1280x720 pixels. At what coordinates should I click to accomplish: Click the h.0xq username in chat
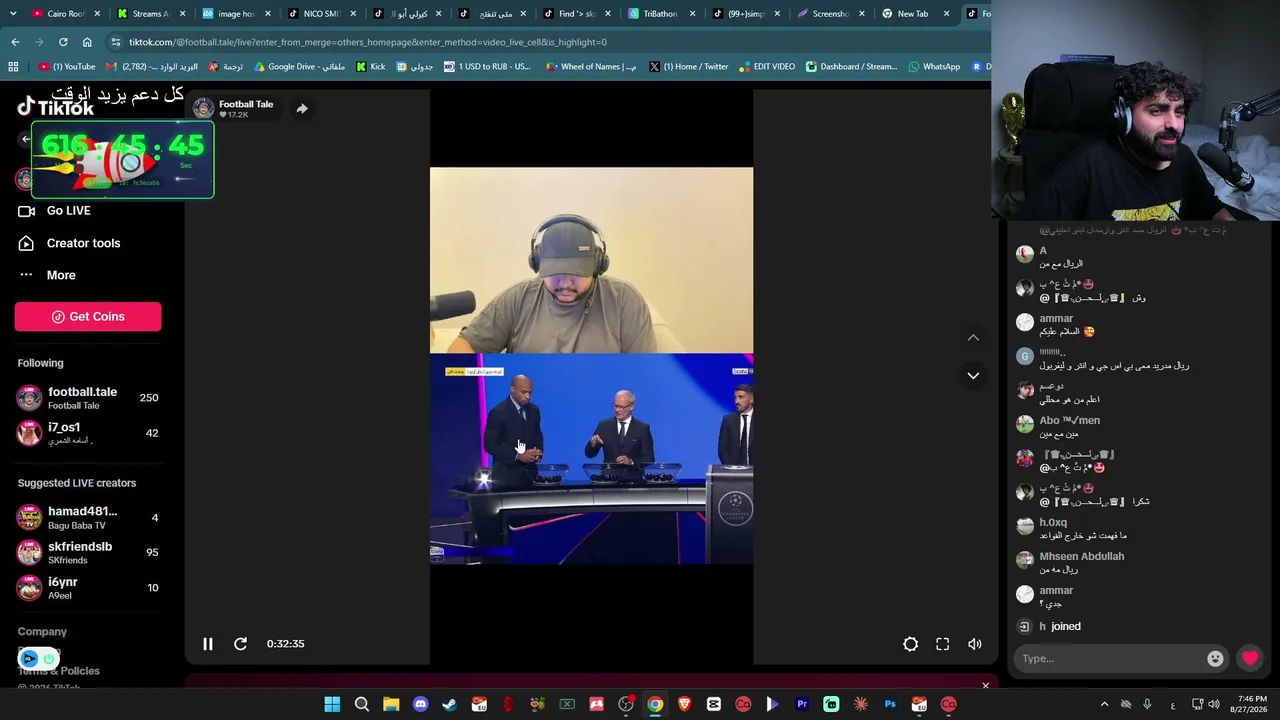coord(1053,522)
